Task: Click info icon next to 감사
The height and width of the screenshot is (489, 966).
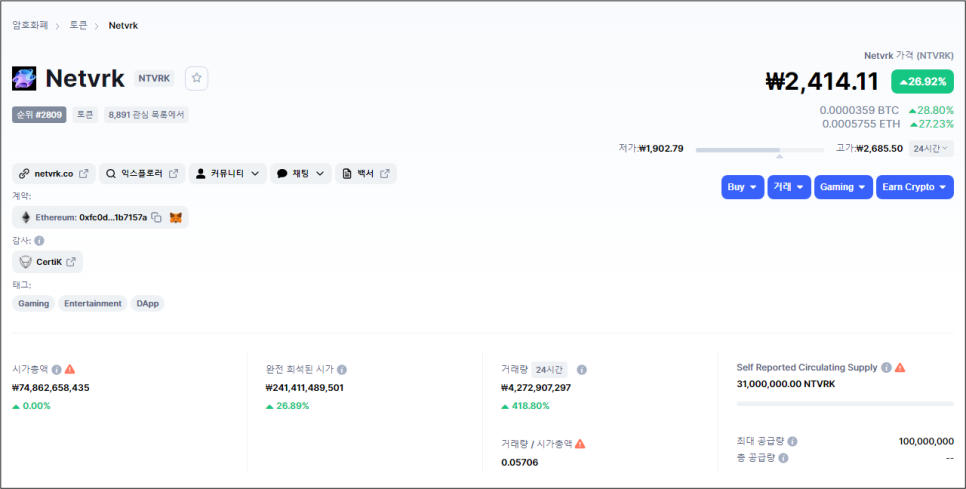Action: [x=39, y=240]
